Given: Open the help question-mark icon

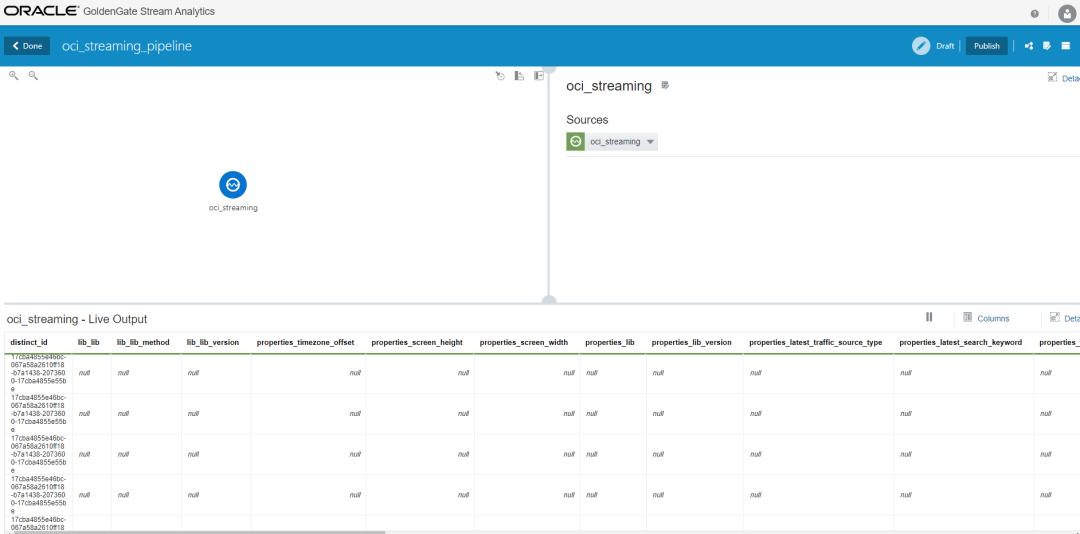Looking at the screenshot, I should (x=1035, y=14).
